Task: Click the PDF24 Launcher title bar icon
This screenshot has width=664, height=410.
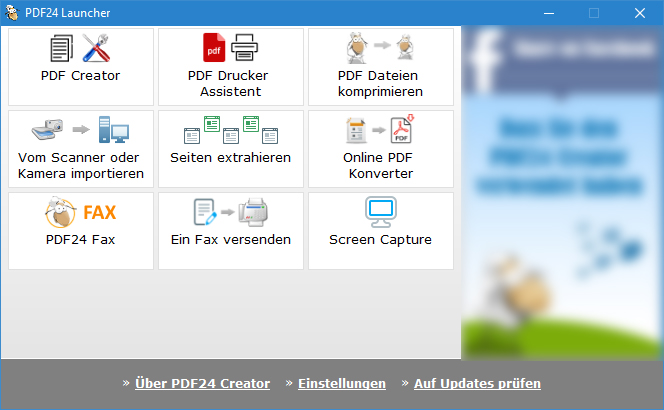Action: (13, 13)
